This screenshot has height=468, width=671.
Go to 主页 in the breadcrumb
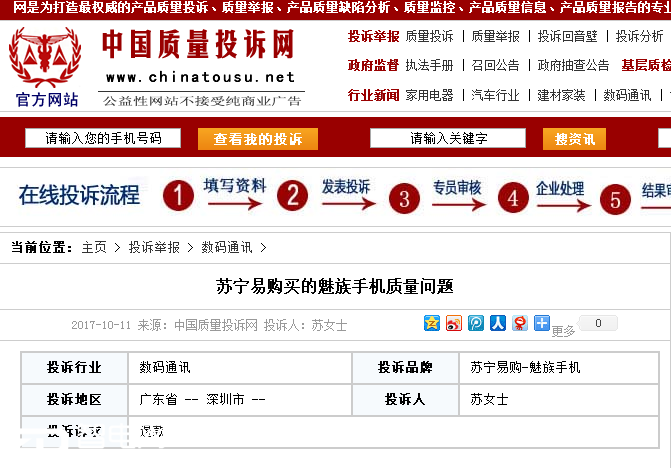point(94,247)
